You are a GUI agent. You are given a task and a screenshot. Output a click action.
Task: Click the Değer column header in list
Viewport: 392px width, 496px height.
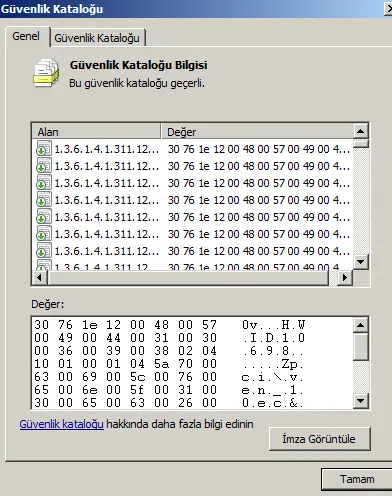click(257, 132)
